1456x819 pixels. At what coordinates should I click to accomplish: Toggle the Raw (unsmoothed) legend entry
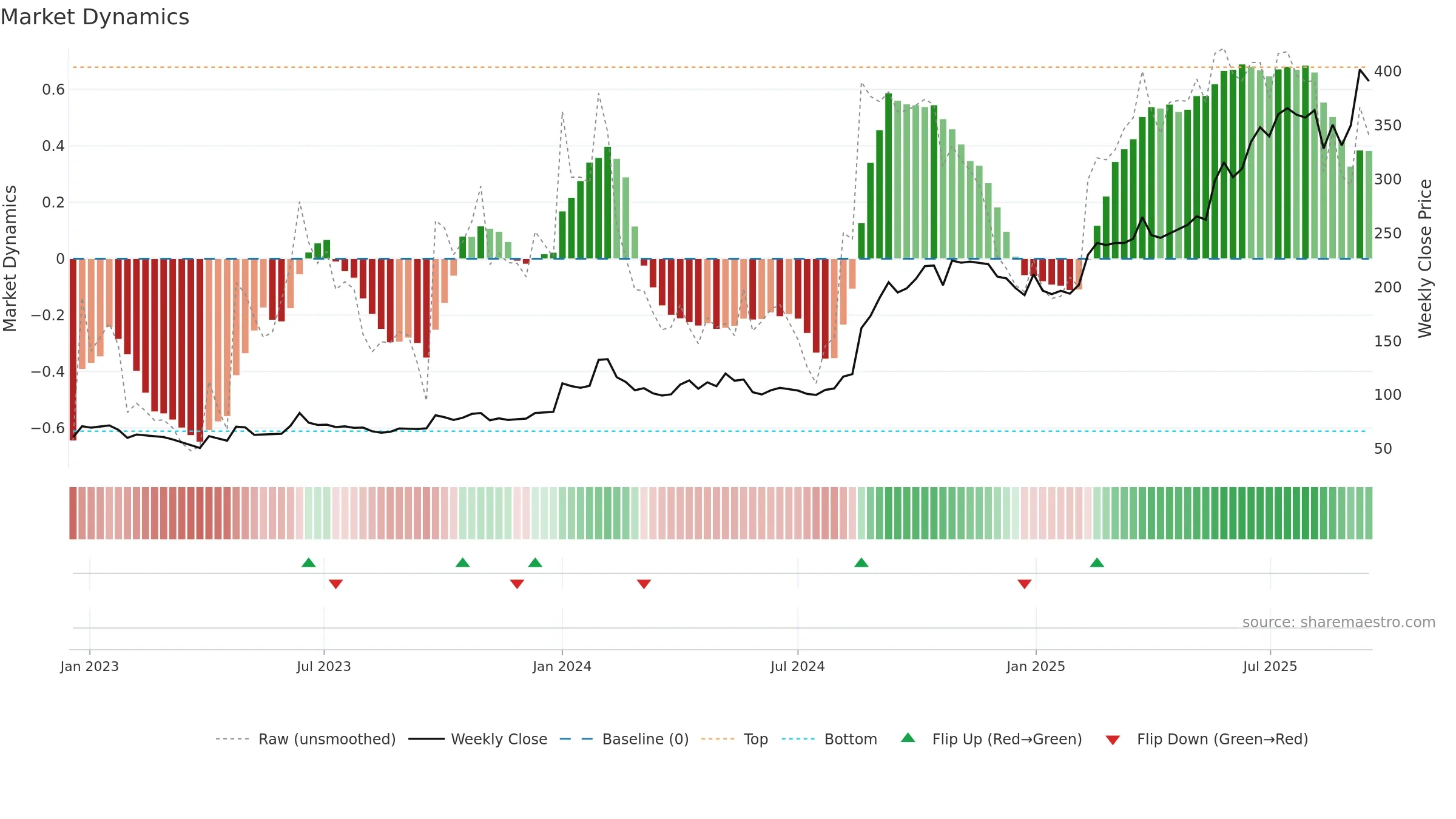tap(305, 739)
